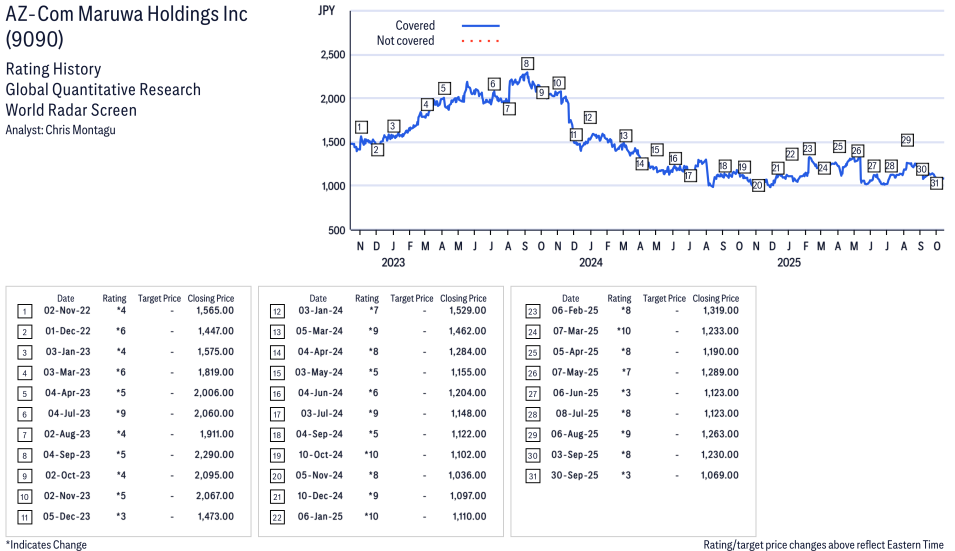Viewport: 955px width, 551px height.
Task: Select chart marker 31 at the line's end
Action: pos(936,183)
